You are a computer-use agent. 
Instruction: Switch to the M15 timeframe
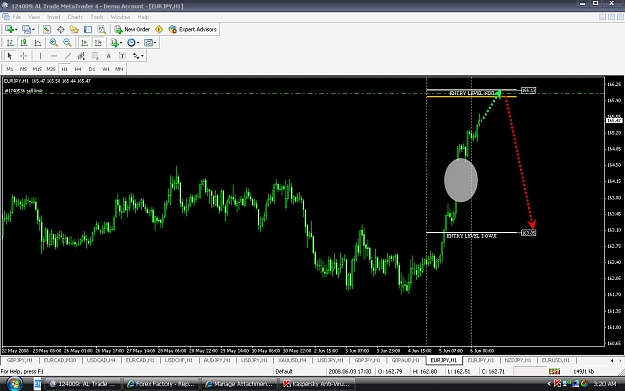(37, 69)
